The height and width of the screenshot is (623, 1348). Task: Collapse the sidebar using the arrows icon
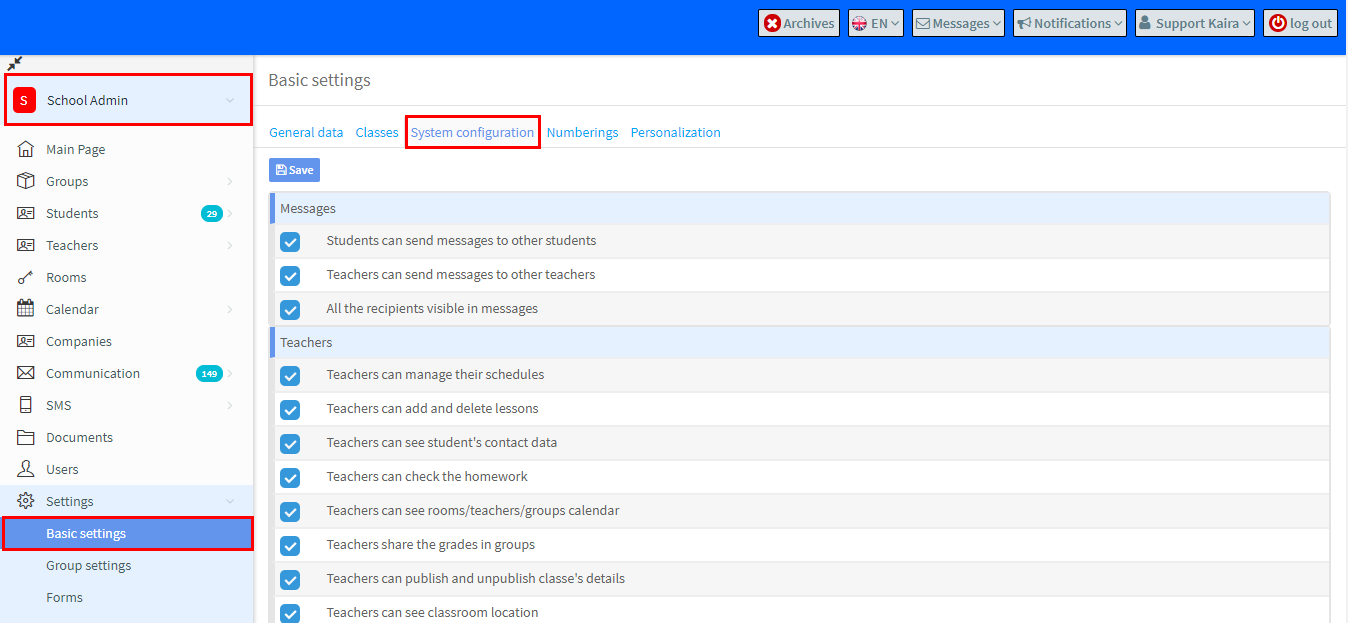pyautogui.click(x=14, y=62)
